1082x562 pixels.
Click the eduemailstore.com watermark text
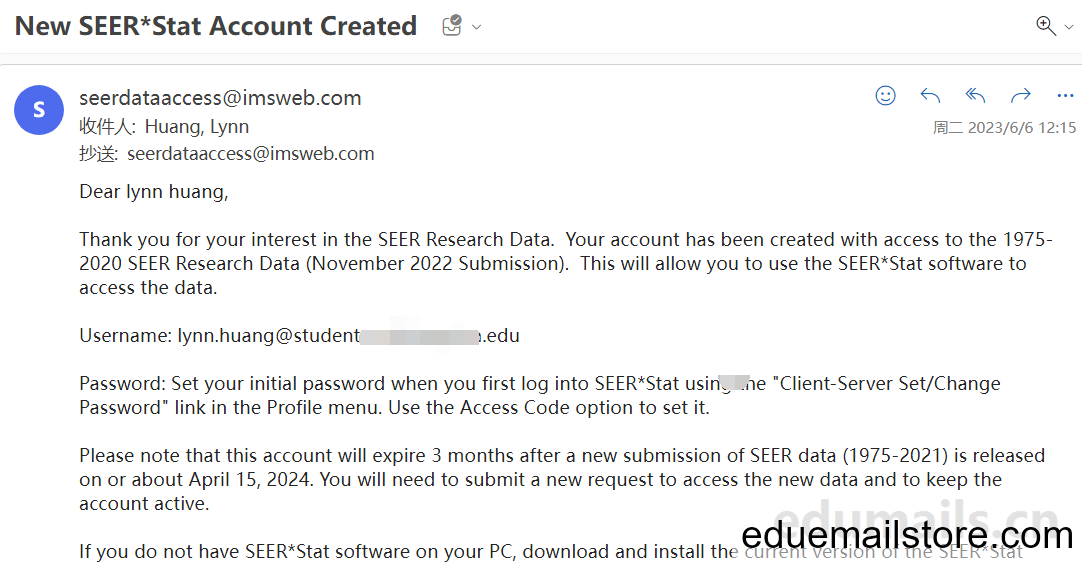907,534
